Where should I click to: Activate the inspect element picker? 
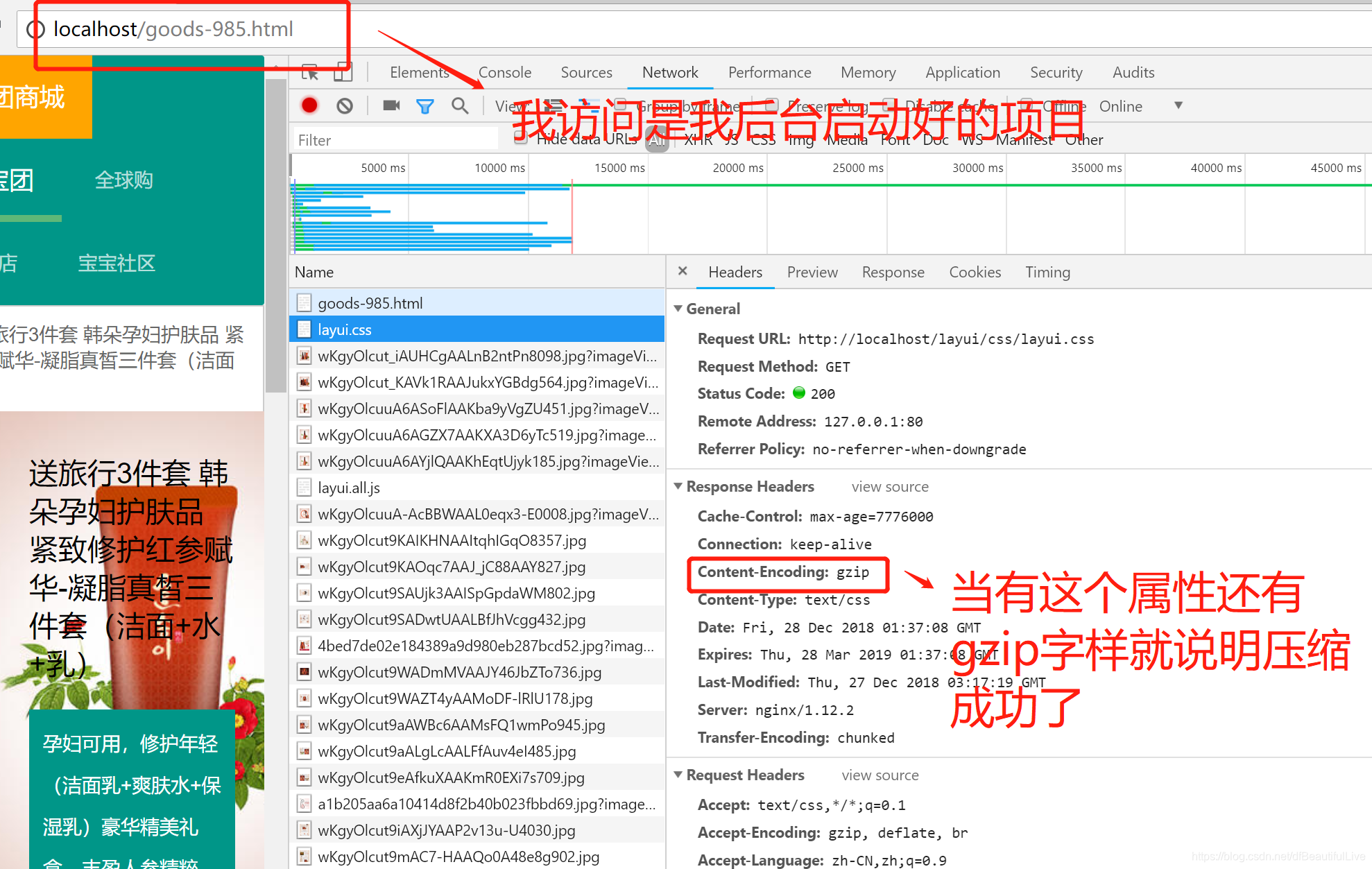[309, 72]
